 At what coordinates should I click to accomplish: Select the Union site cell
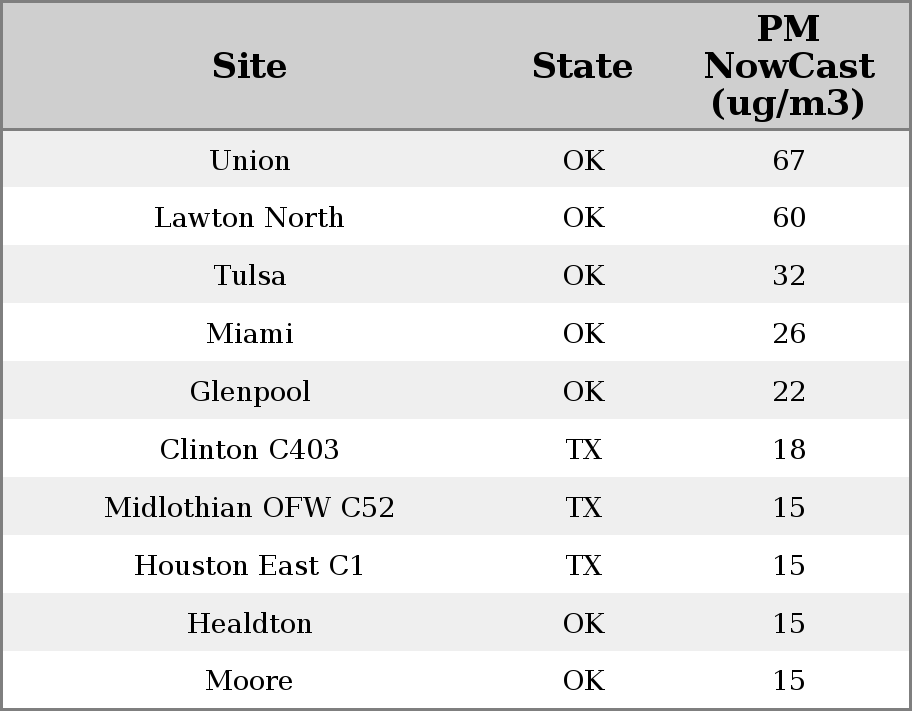[250, 160]
